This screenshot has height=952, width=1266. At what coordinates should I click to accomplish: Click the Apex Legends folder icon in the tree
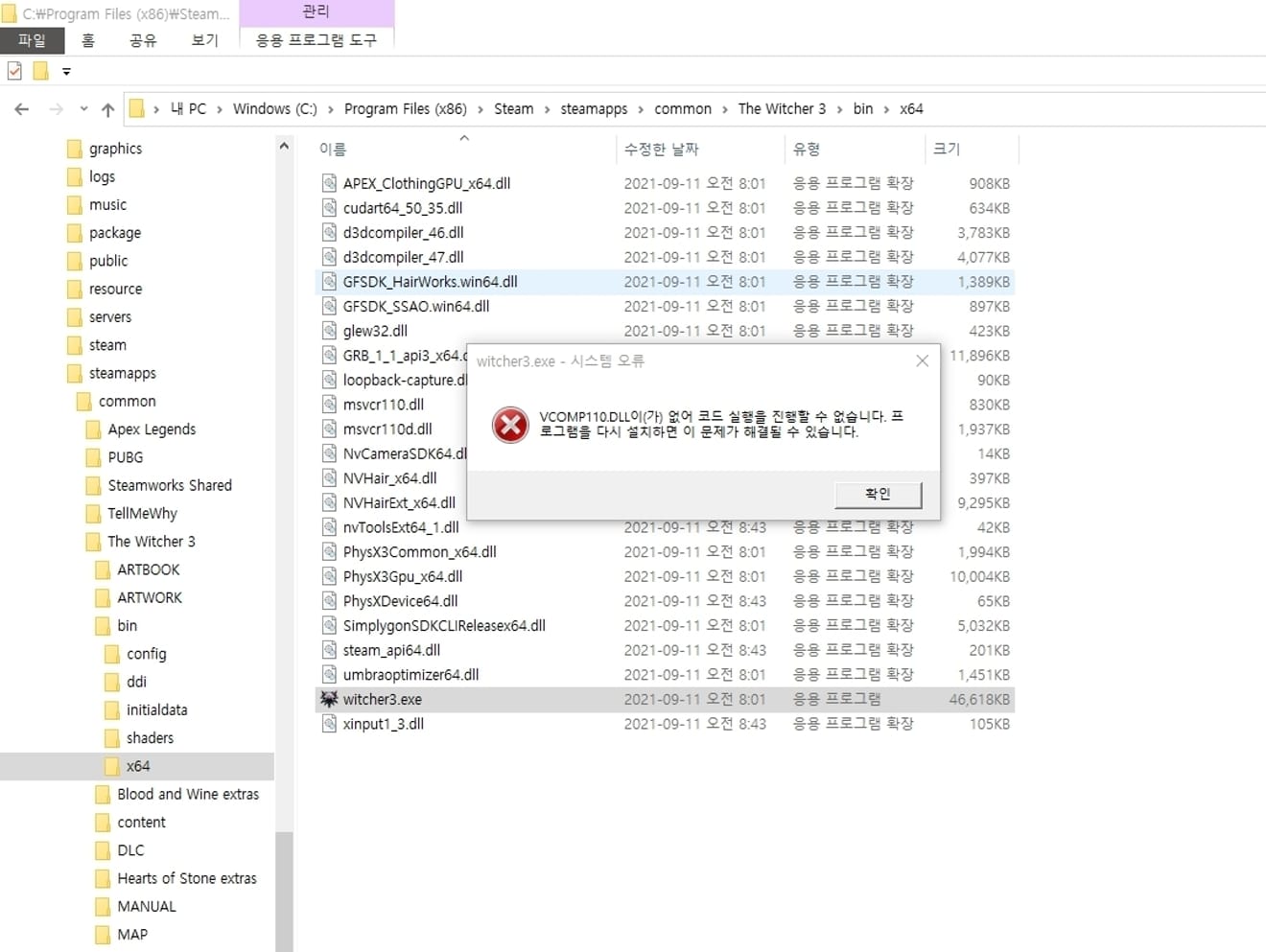tap(93, 430)
